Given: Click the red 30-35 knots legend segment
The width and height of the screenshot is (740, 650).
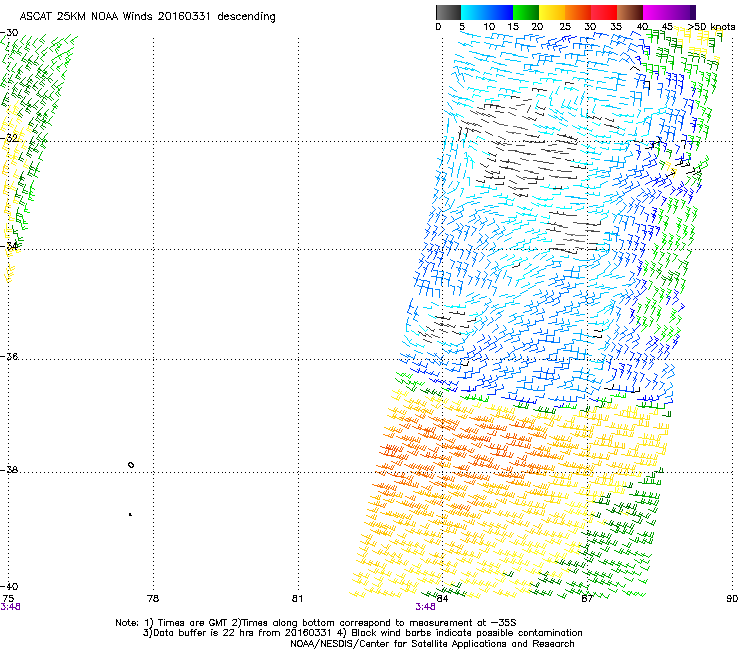Looking at the screenshot, I should coord(604,12).
